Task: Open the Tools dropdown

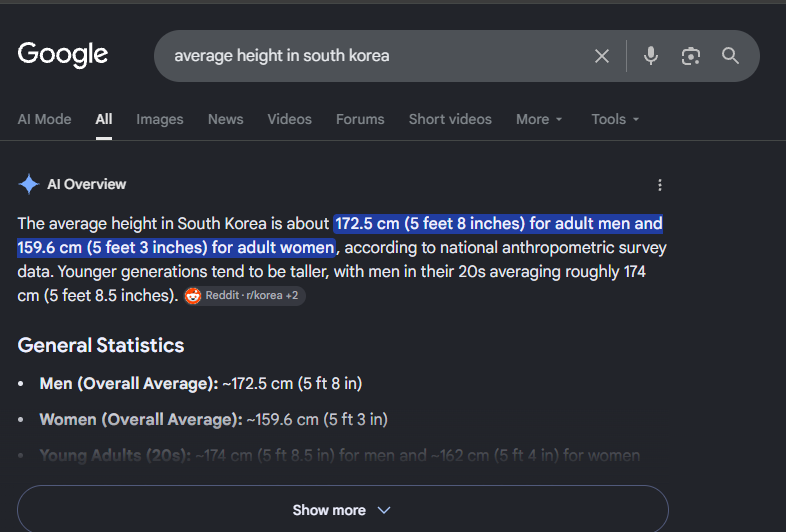Action: [615, 119]
